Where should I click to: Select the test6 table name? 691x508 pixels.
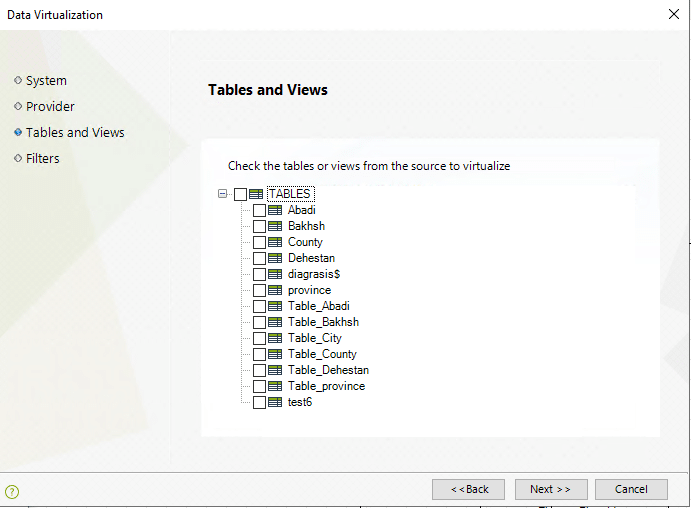pos(300,402)
